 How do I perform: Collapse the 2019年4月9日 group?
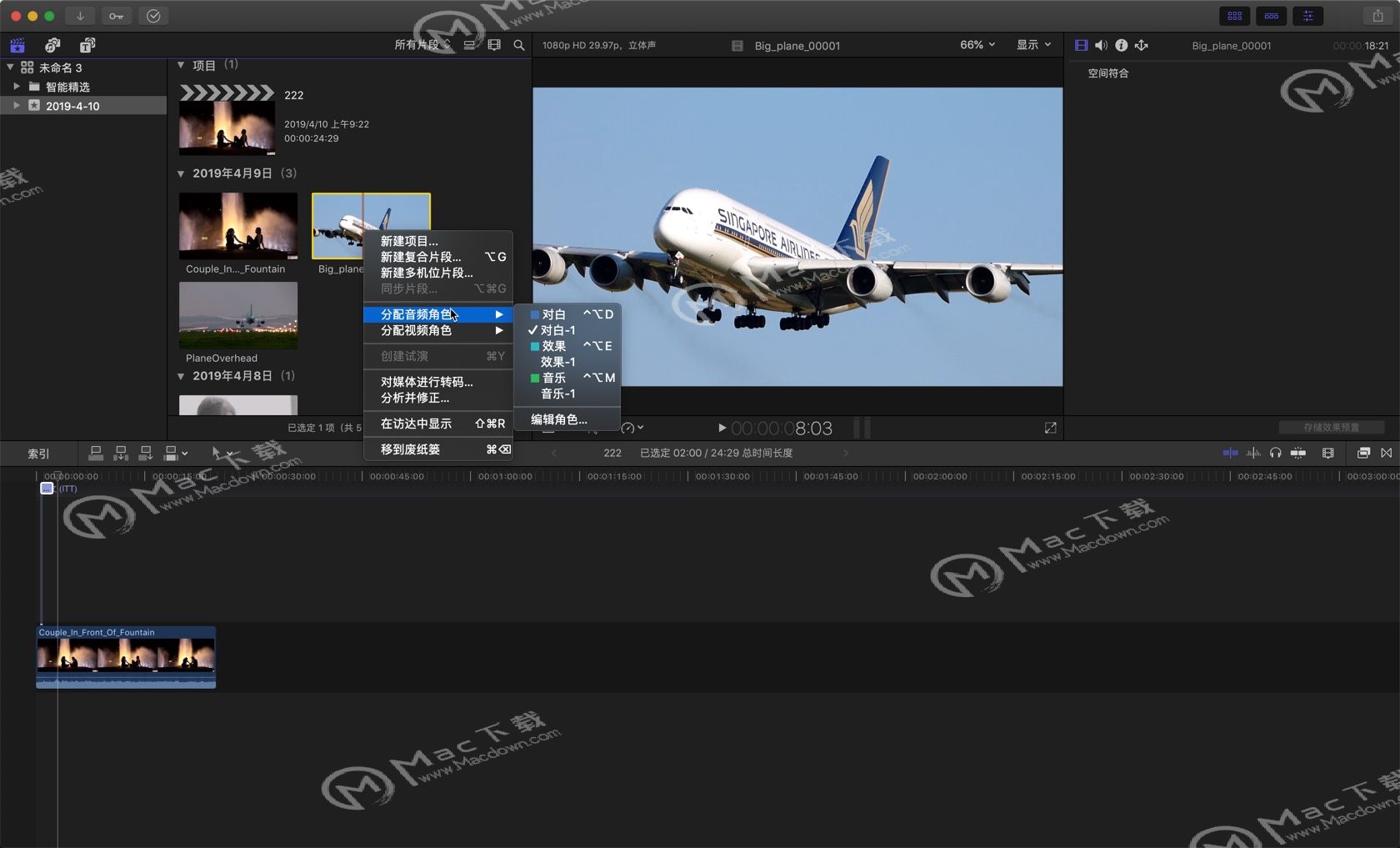[x=181, y=173]
